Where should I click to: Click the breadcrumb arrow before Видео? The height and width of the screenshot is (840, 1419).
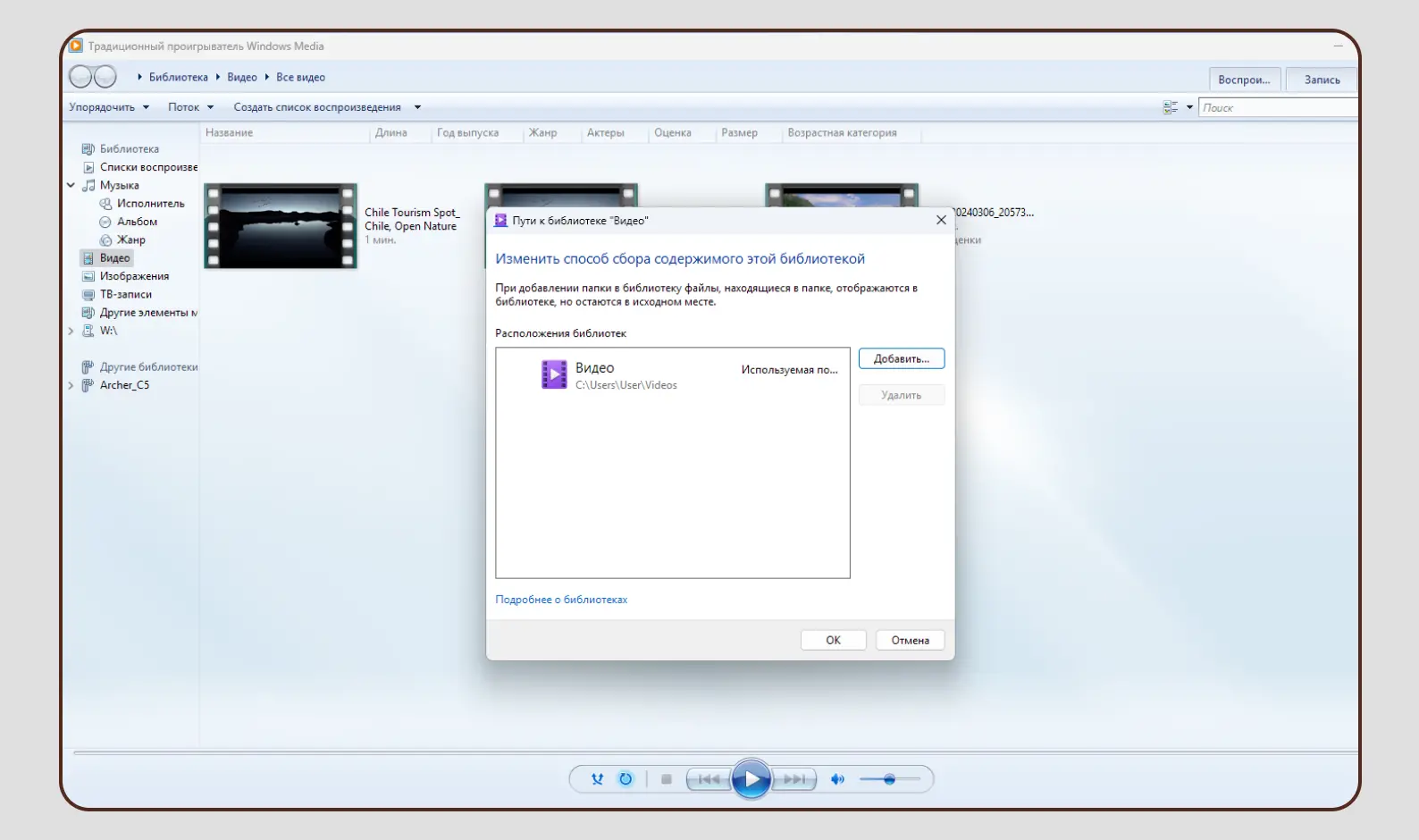point(217,78)
